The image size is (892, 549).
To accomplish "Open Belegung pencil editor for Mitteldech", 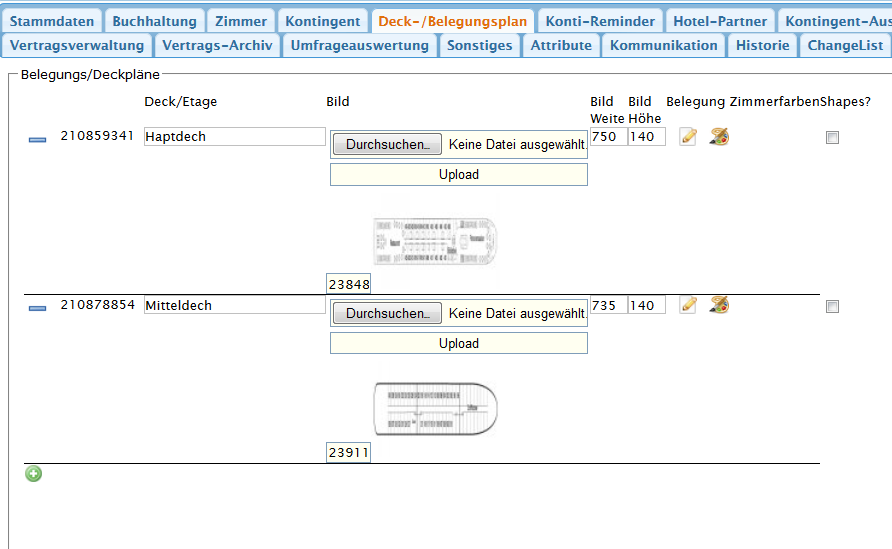I will [688, 305].
